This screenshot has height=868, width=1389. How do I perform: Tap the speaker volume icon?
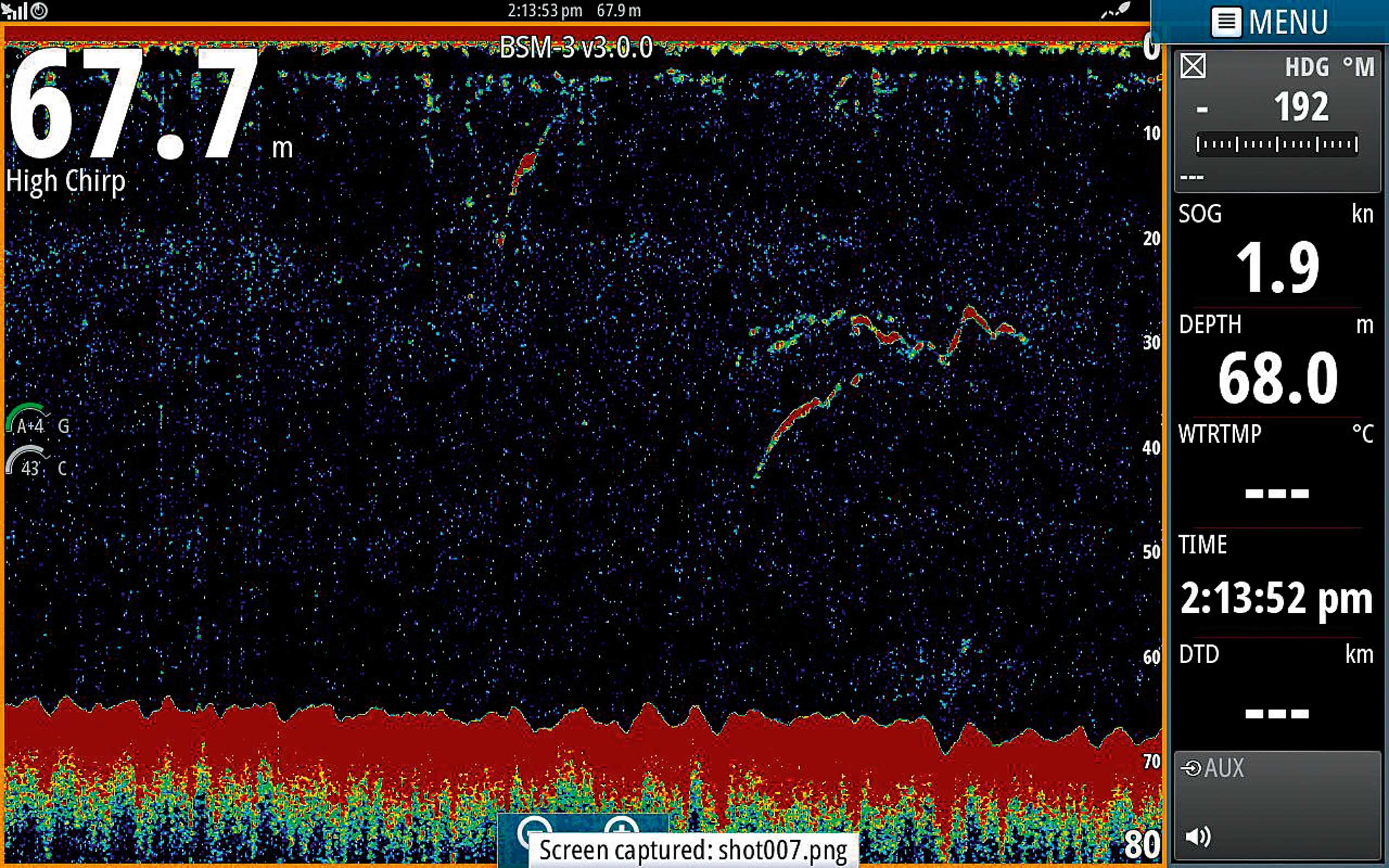(1198, 836)
